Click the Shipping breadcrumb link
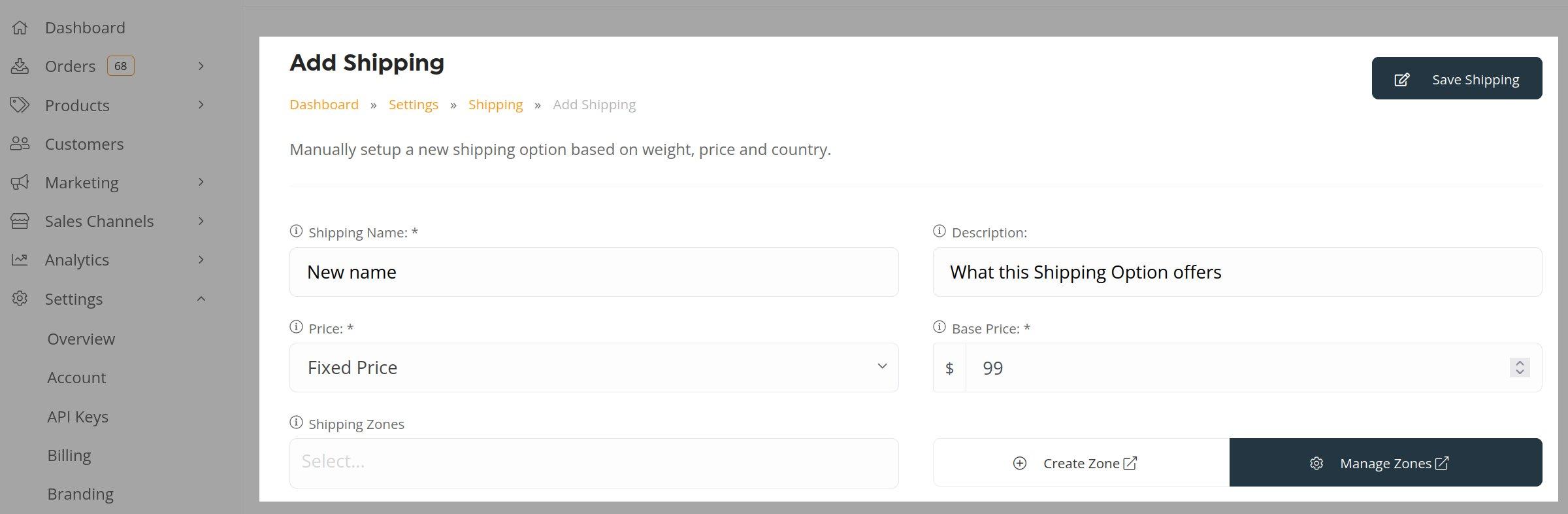 pos(495,105)
